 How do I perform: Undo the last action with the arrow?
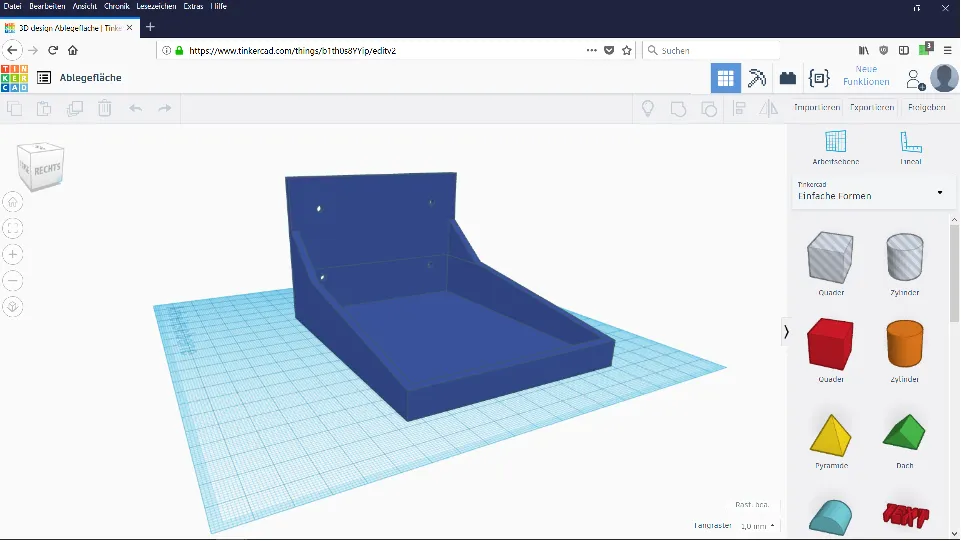tap(135, 108)
